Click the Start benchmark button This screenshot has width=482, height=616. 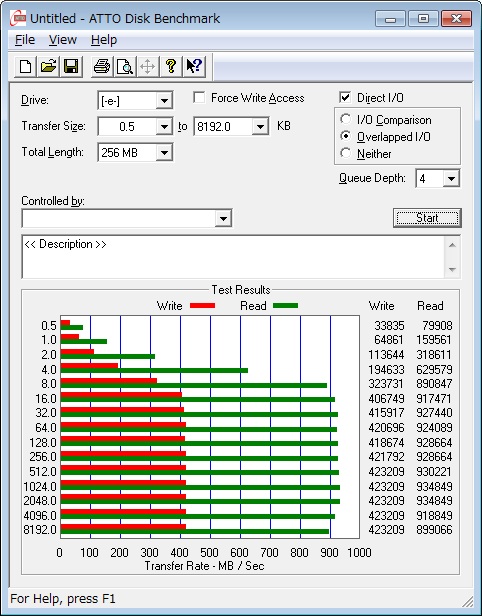click(427, 218)
